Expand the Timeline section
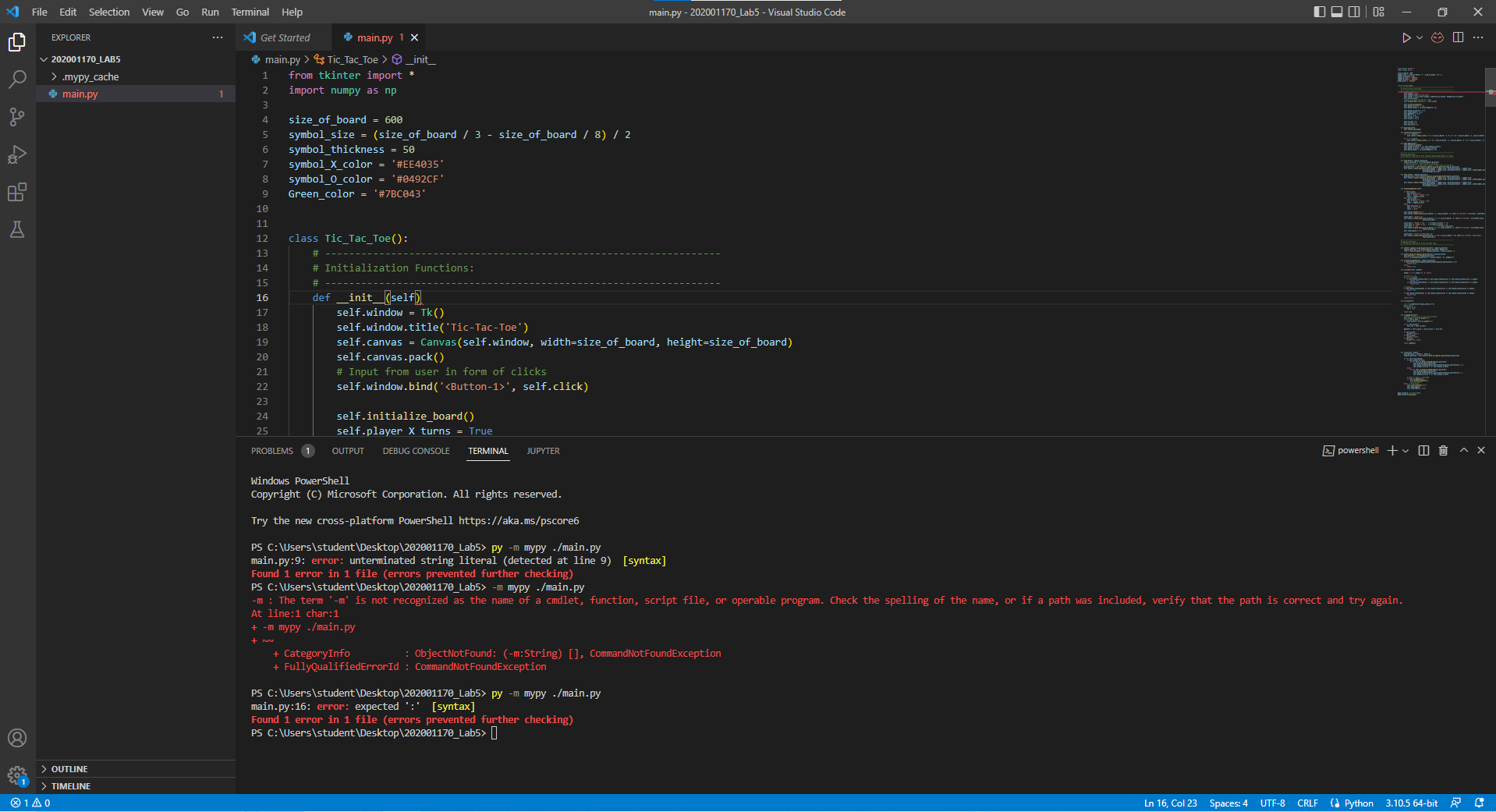 (136, 786)
